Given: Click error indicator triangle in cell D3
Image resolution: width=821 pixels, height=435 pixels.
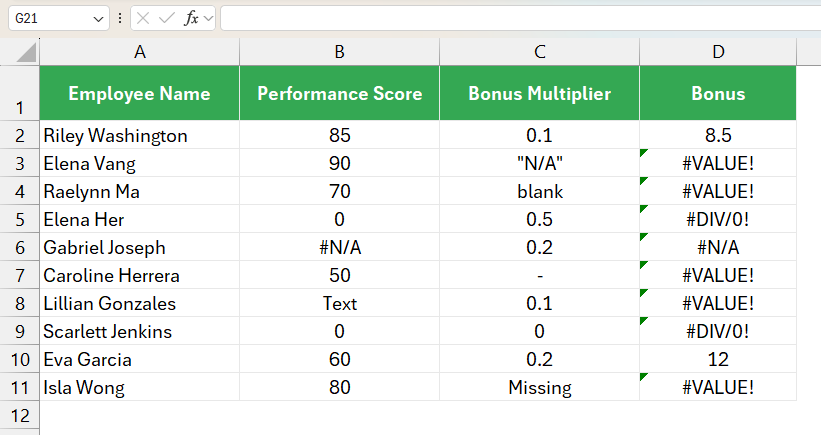Looking at the screenshot, I should point(644,153).
